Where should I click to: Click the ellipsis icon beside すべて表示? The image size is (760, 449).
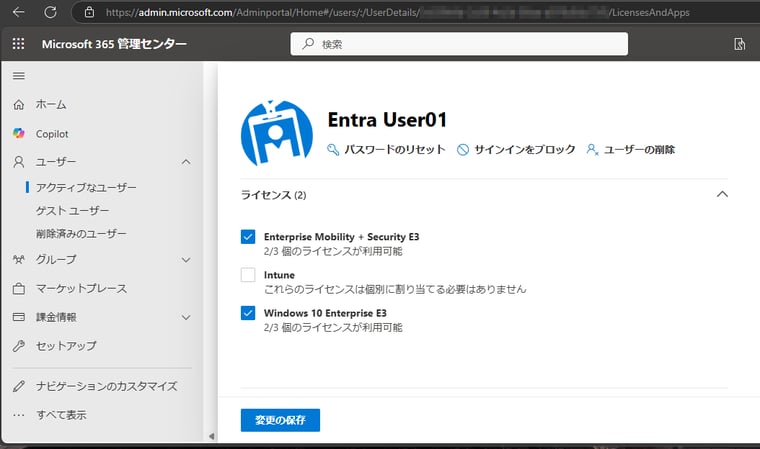pos(19,415)
